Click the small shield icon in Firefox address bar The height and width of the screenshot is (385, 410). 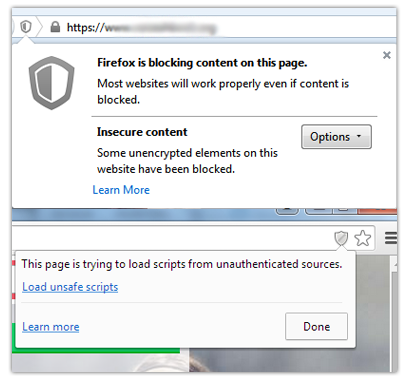coord(26,26)
